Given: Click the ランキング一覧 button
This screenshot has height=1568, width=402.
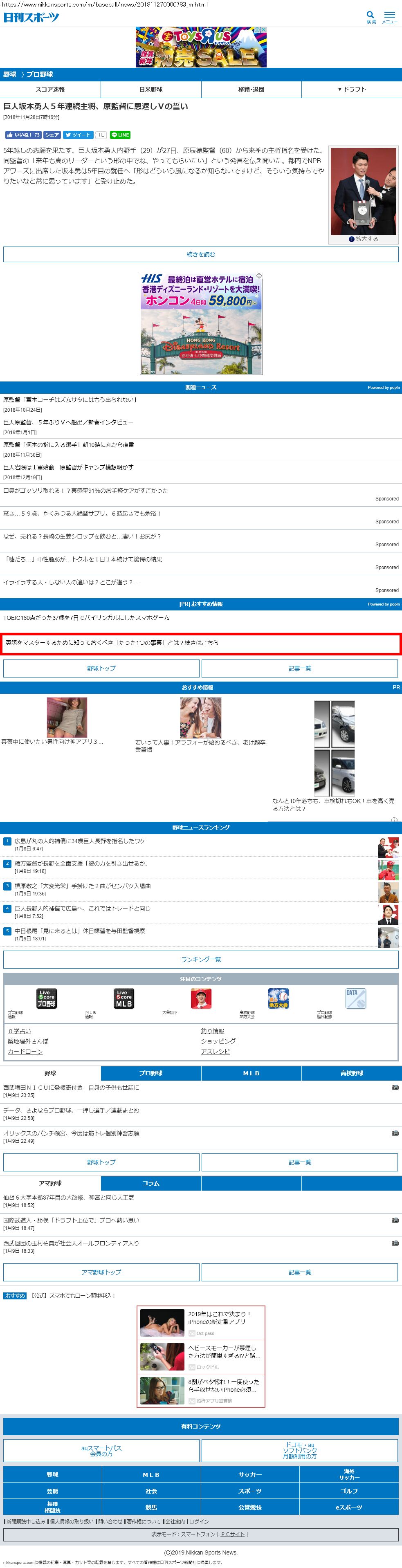Looking at the screenshot, I should click(x=200, y=959).
